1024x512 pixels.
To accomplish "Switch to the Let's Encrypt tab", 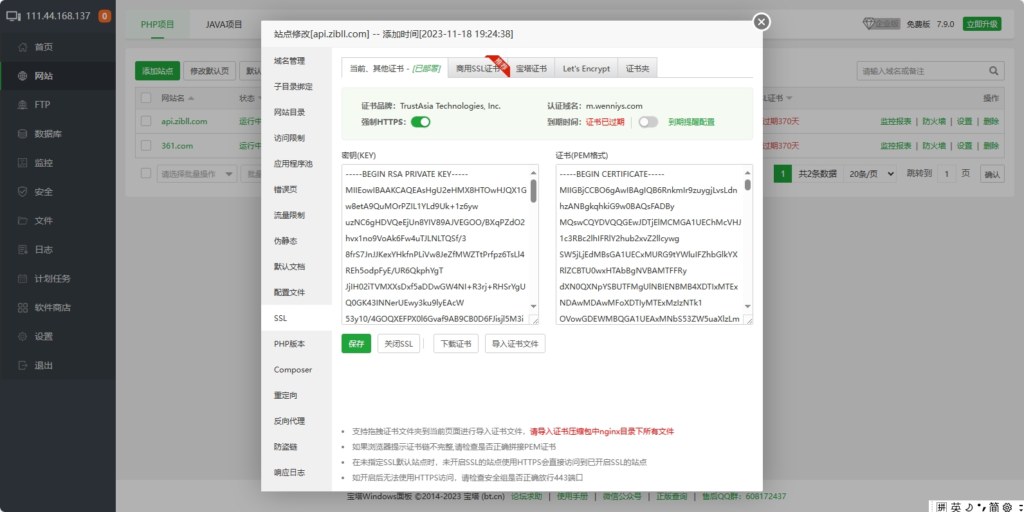I will coord(585,68).
